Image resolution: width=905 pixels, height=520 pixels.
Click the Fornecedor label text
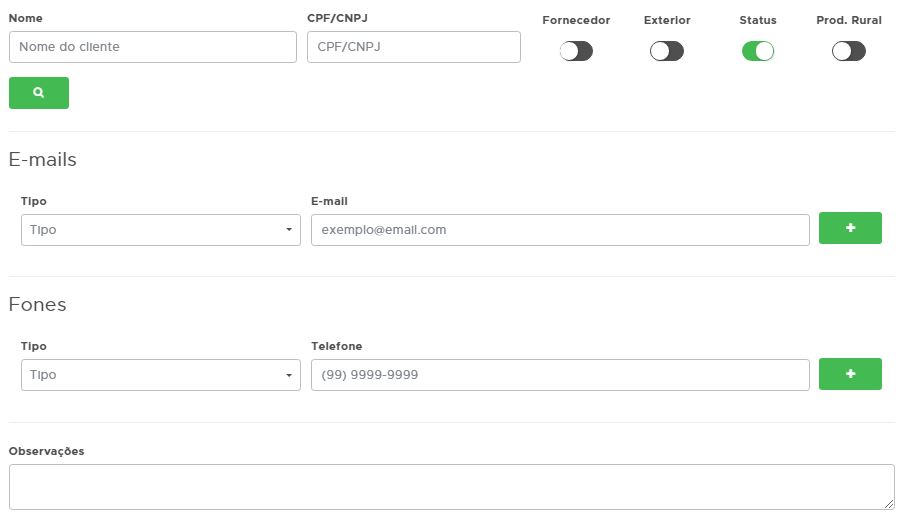tap(576, 20)
